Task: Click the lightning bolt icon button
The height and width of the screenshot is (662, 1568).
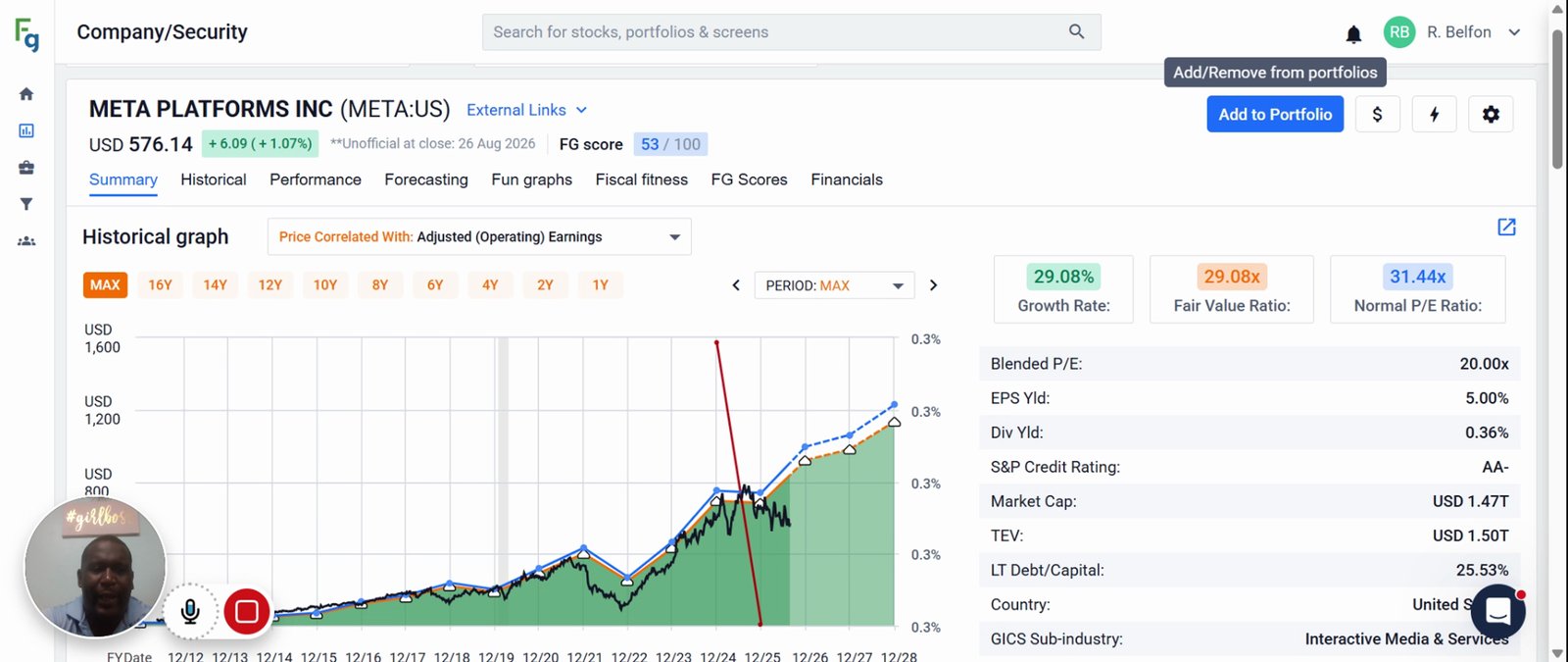Action: coord(1434,115)
